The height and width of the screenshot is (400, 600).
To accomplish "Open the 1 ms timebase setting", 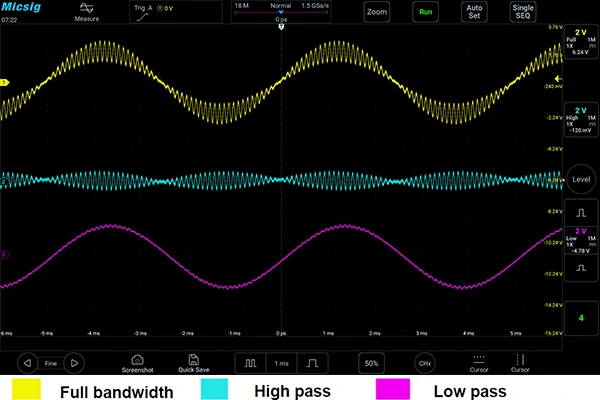I will (282, 362).
